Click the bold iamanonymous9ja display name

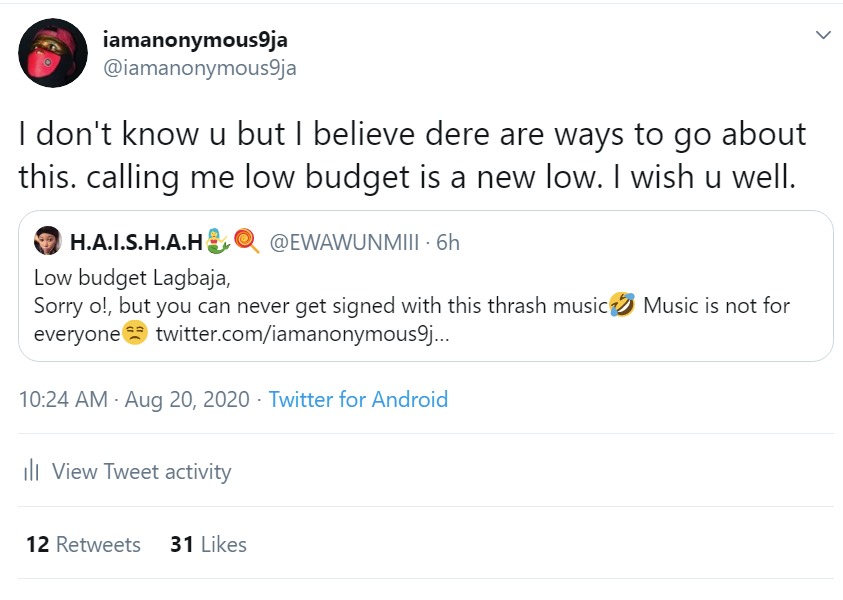(x=195, y=40)
